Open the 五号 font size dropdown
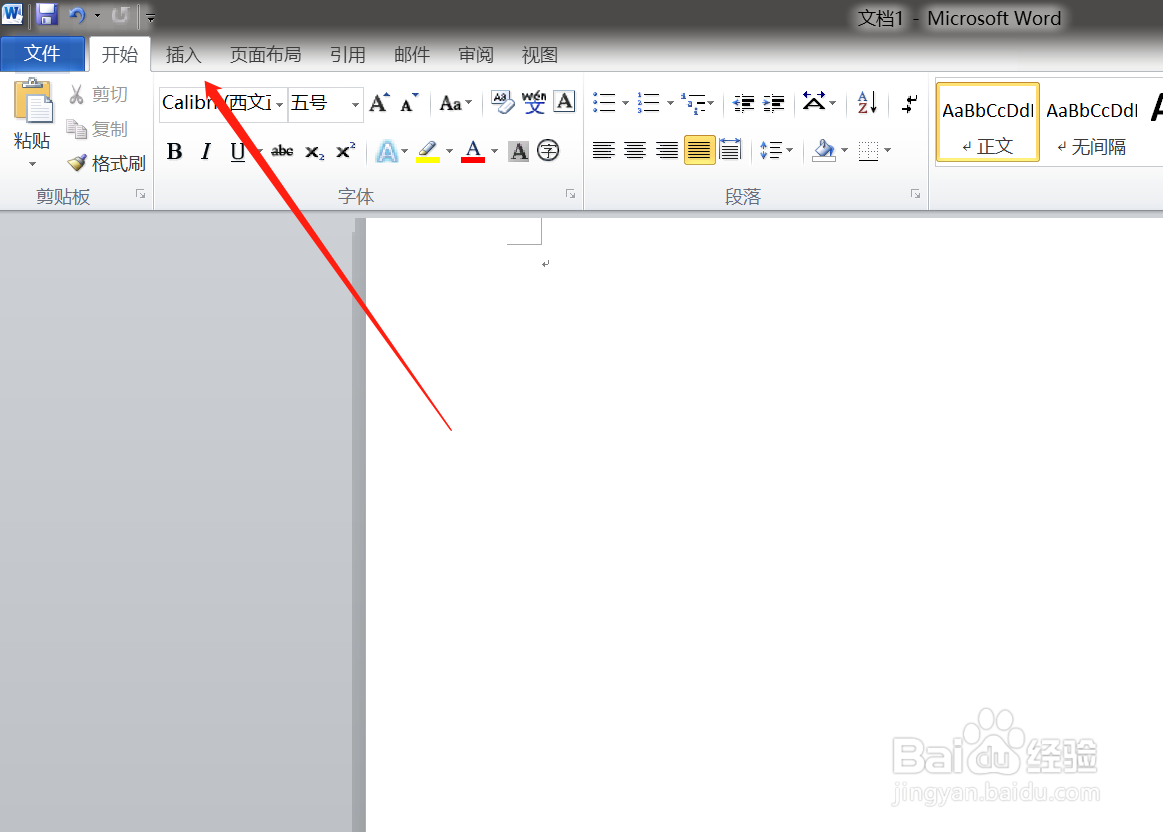 click(355, 104)
